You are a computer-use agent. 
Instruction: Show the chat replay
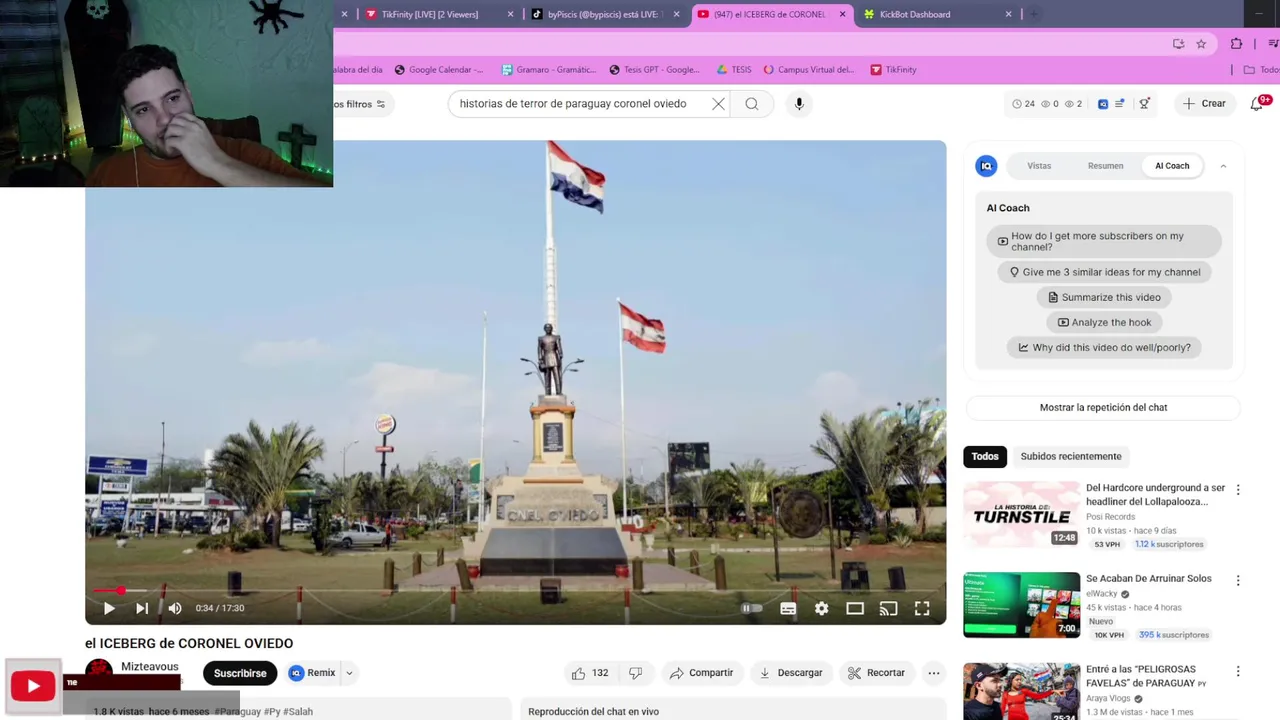[1103, 407]
